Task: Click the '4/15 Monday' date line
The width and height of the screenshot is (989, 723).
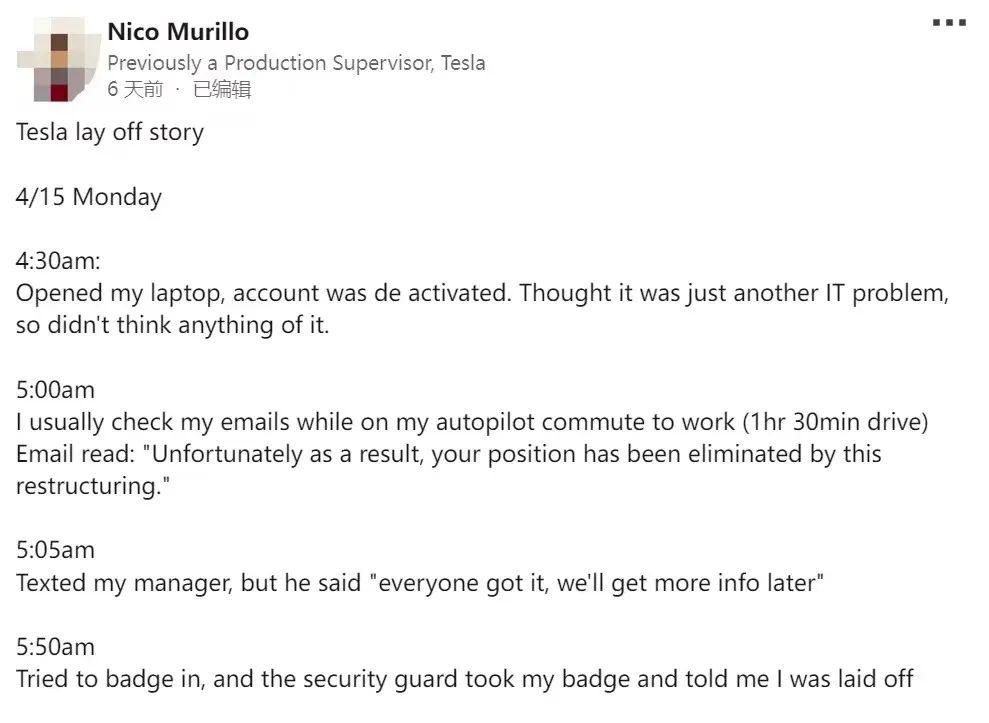Action: (x=89, y=197)
